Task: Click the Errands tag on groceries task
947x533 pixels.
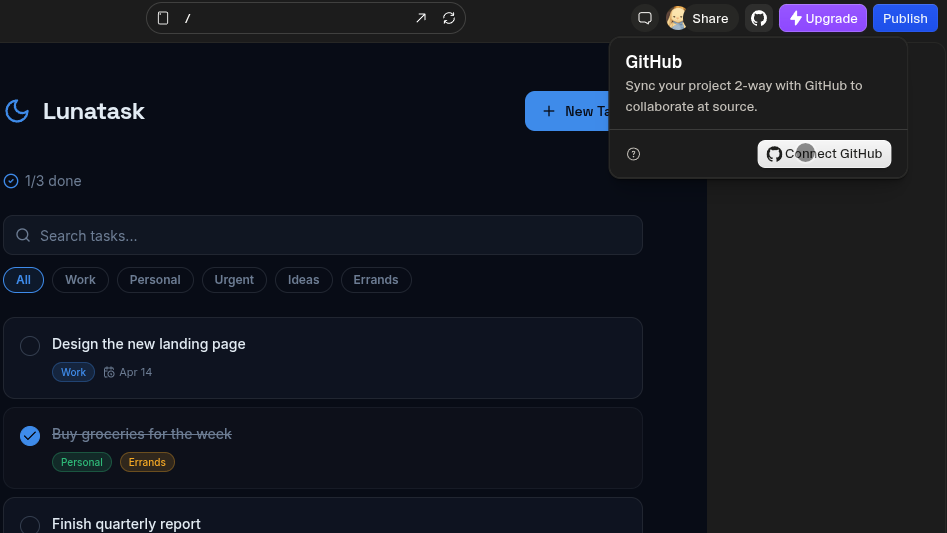Action: point(147,462)
